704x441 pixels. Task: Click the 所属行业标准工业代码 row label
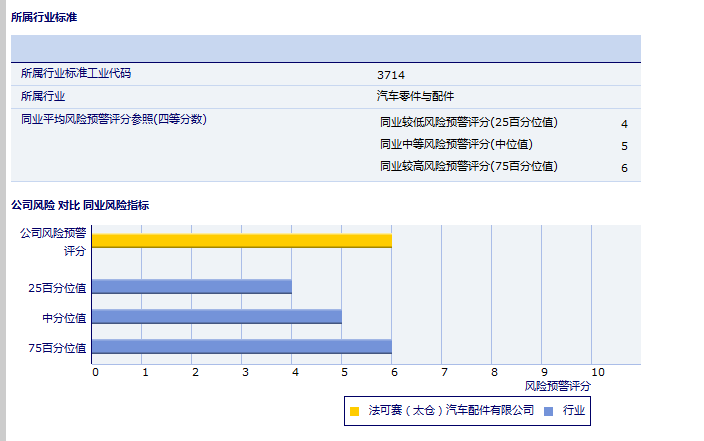76,73
